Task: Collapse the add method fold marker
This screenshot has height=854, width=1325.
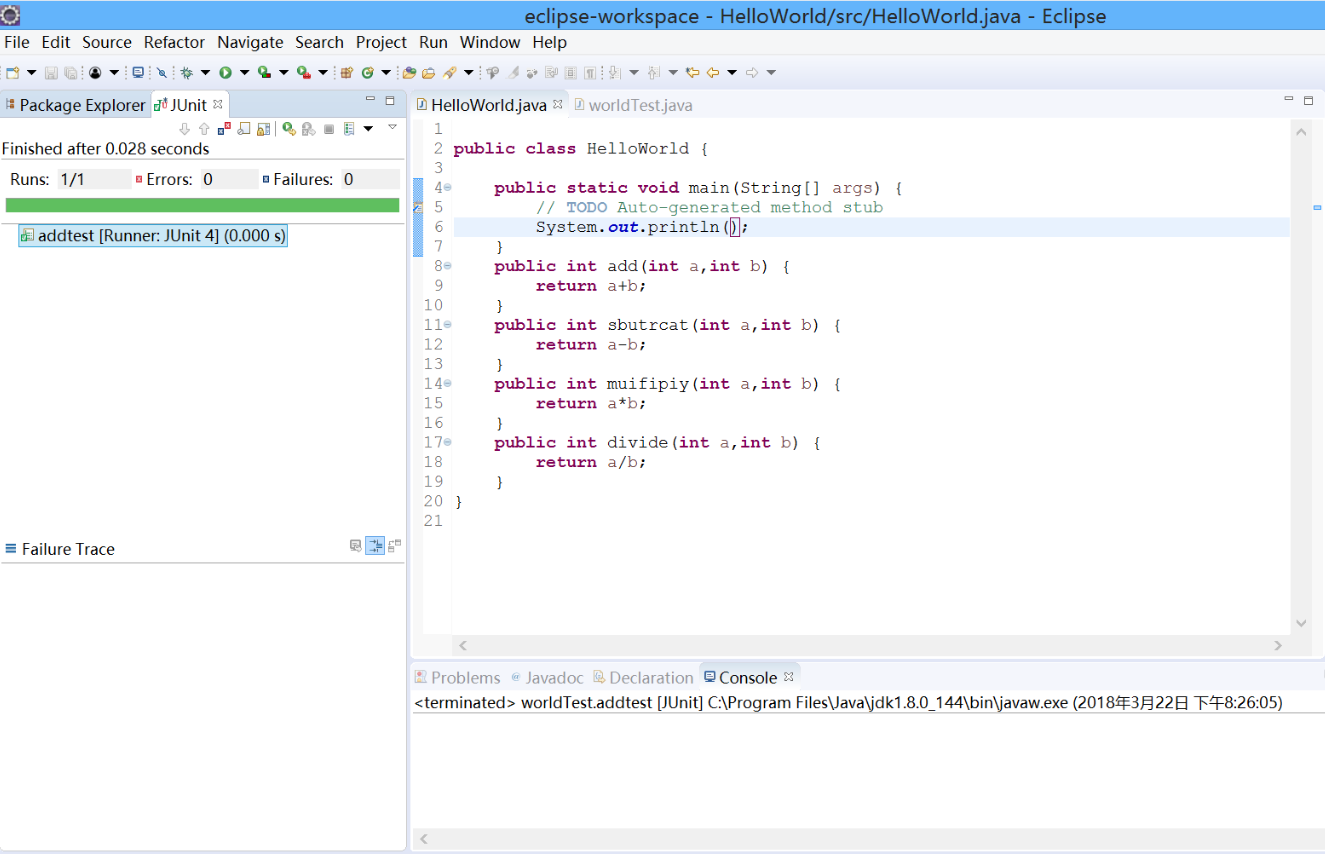Action: 448,266
